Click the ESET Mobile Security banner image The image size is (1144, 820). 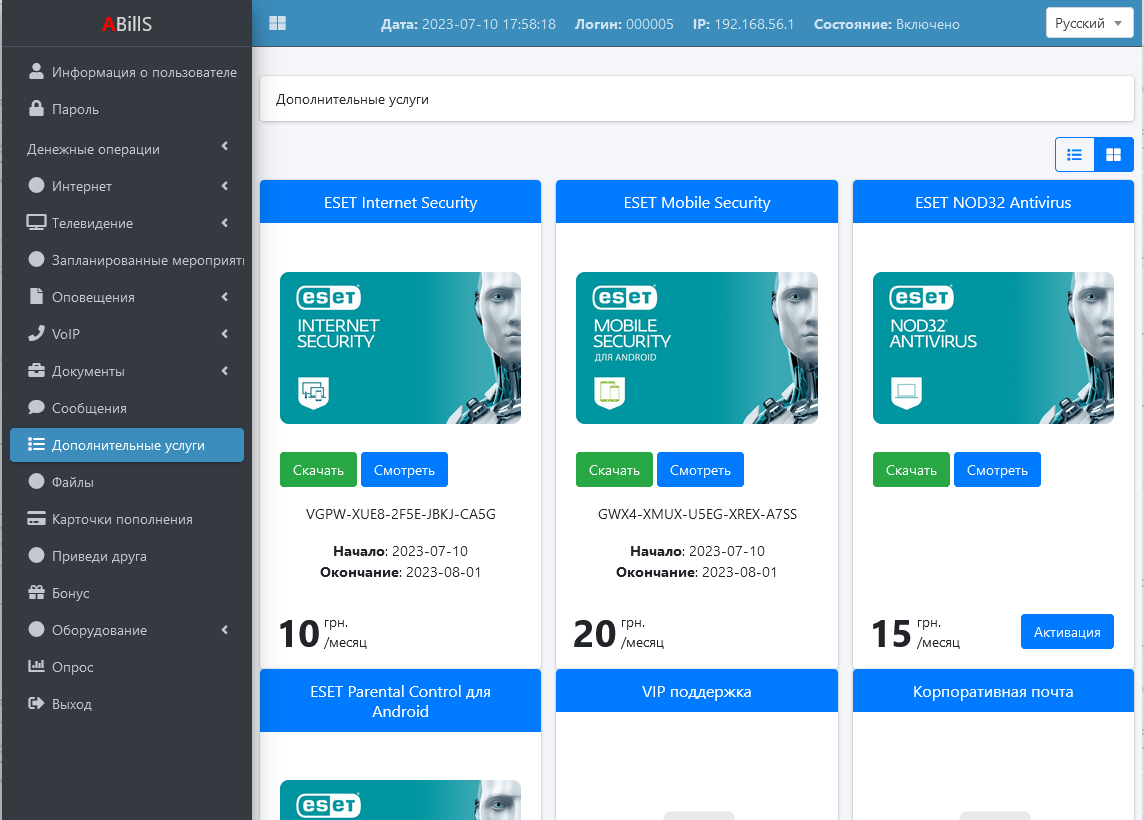coord(697,348)
